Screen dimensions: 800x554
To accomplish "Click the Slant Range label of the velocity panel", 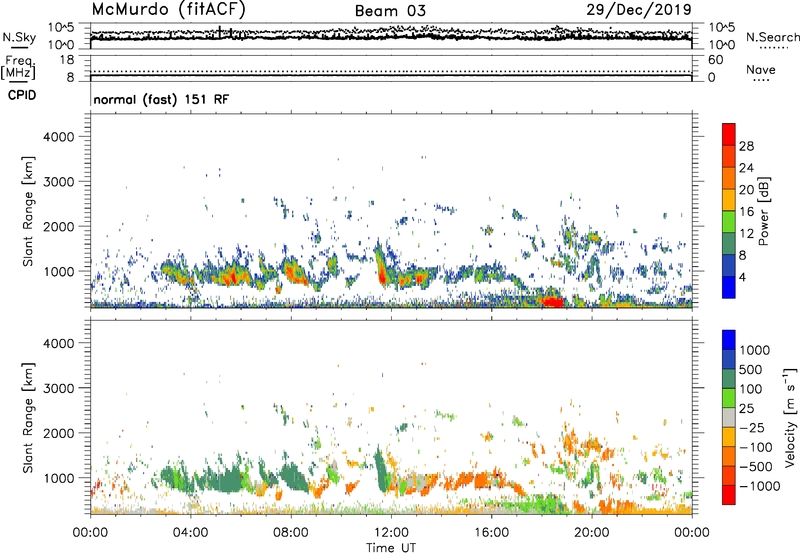I will pyautogui.click(x=28, y=418).
